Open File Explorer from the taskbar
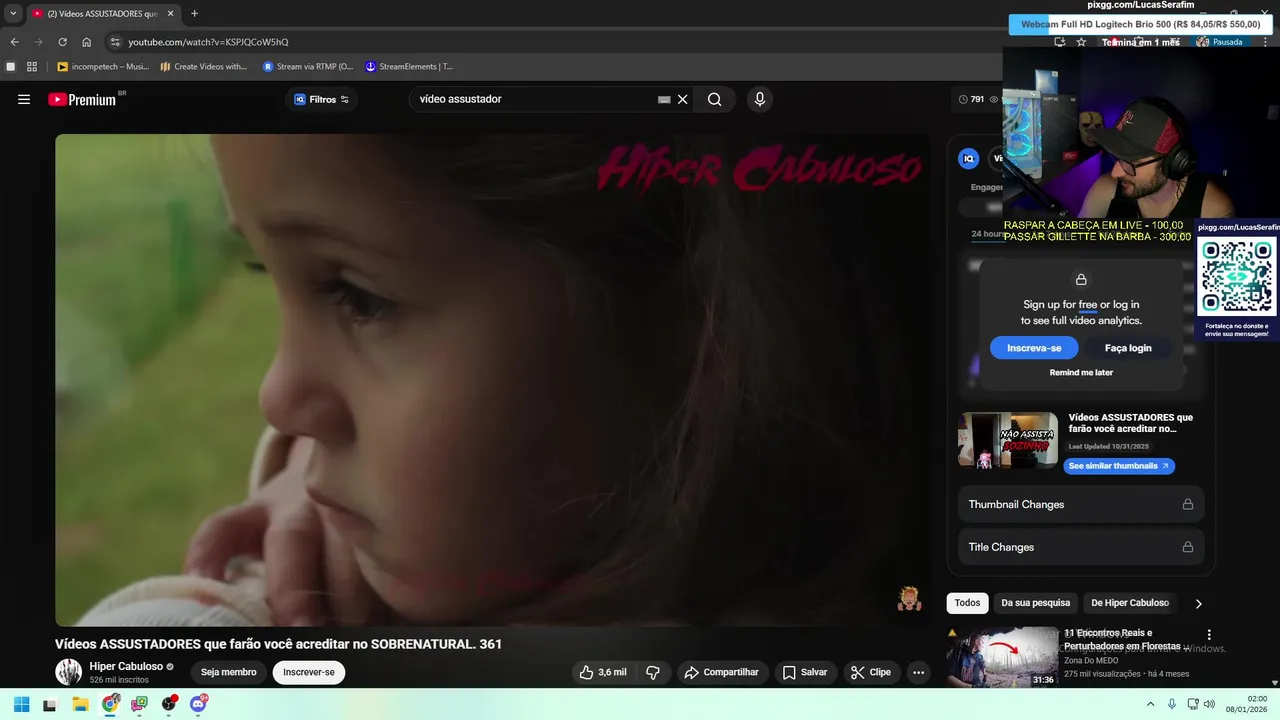The height and width of the screenshot is (720, 1280). click(80, 704)
